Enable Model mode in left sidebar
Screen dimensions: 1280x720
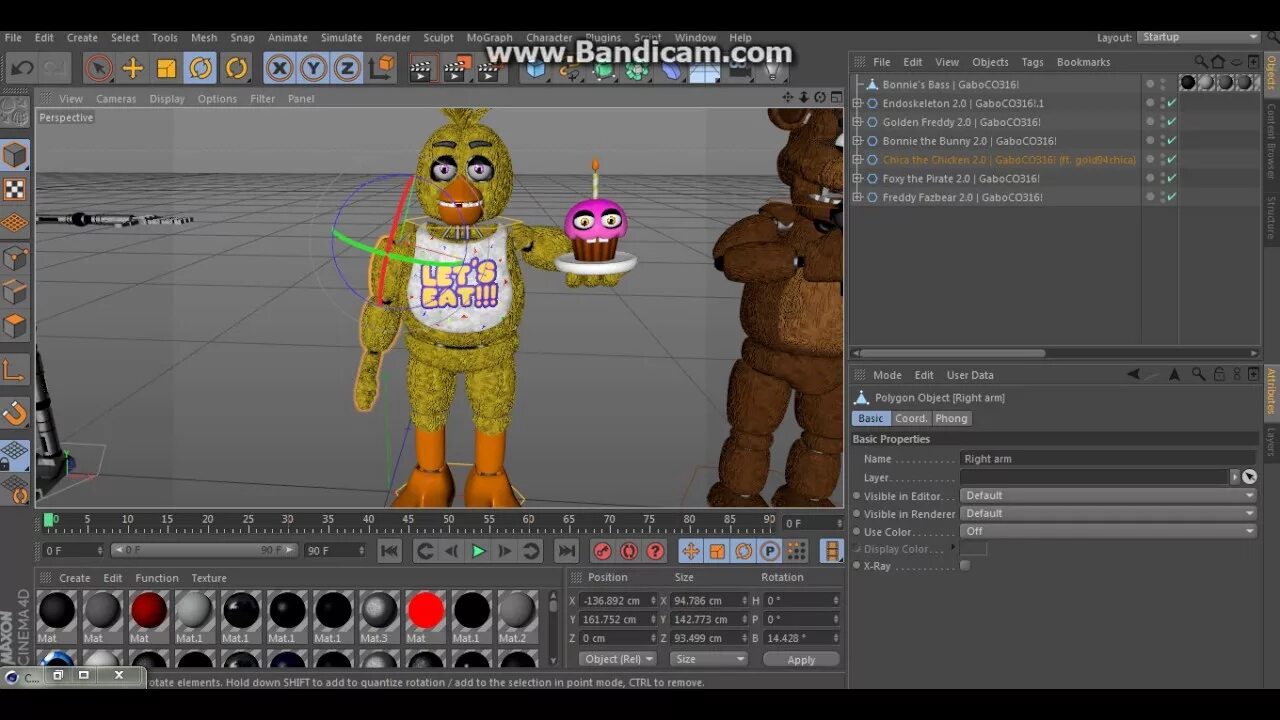tap(15, 155)
